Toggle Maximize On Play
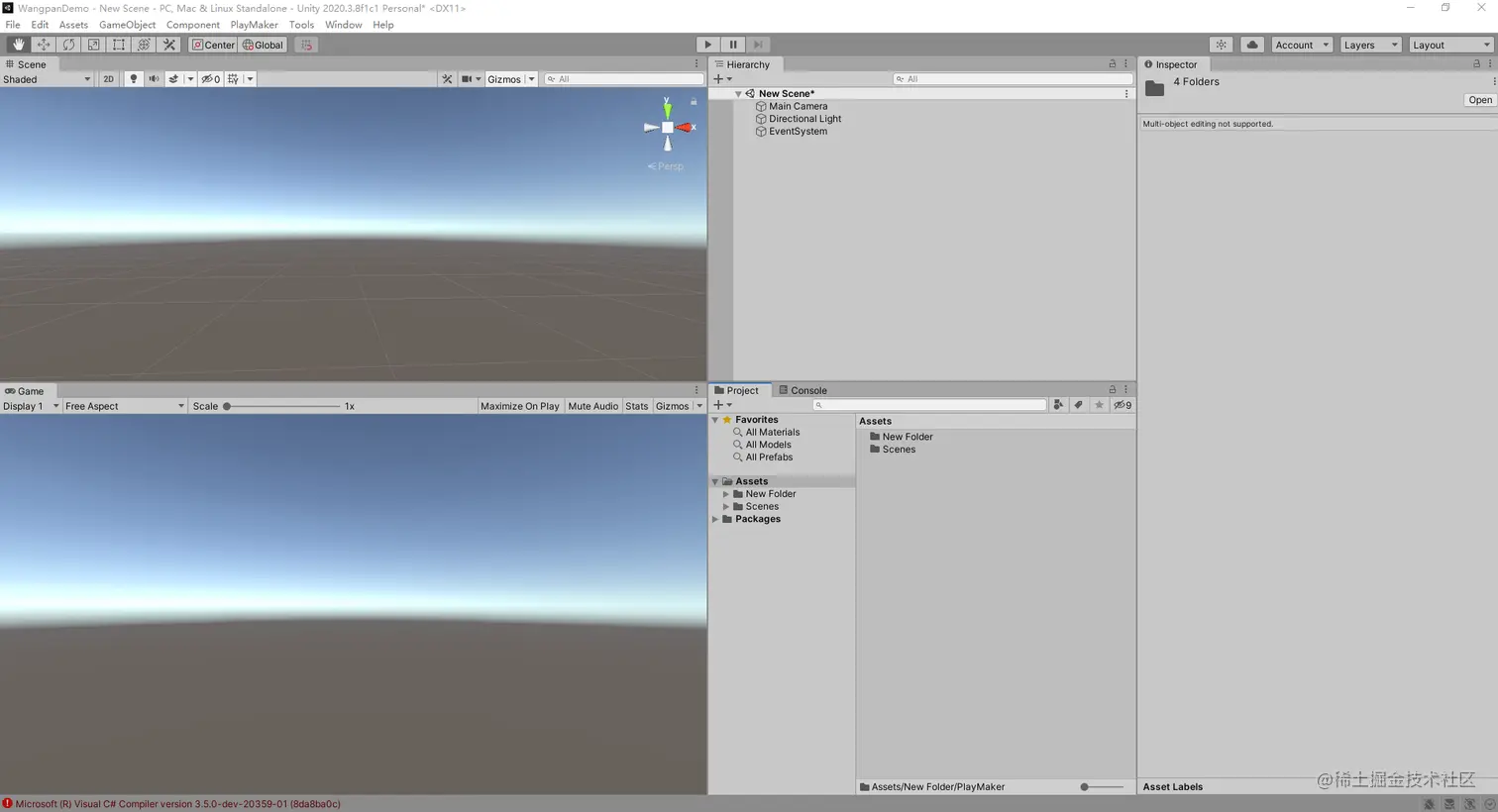This screenshot has height=812, width=1498. pos(519,406)
